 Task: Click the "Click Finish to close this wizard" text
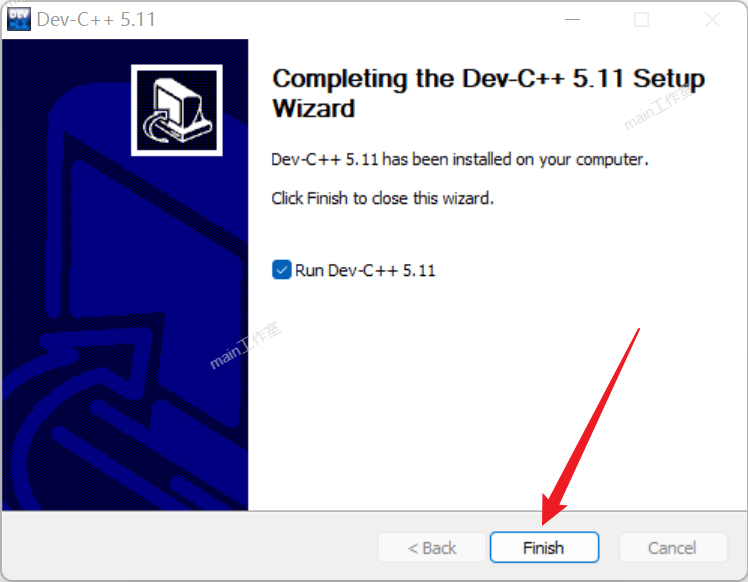tap(382, 198)
